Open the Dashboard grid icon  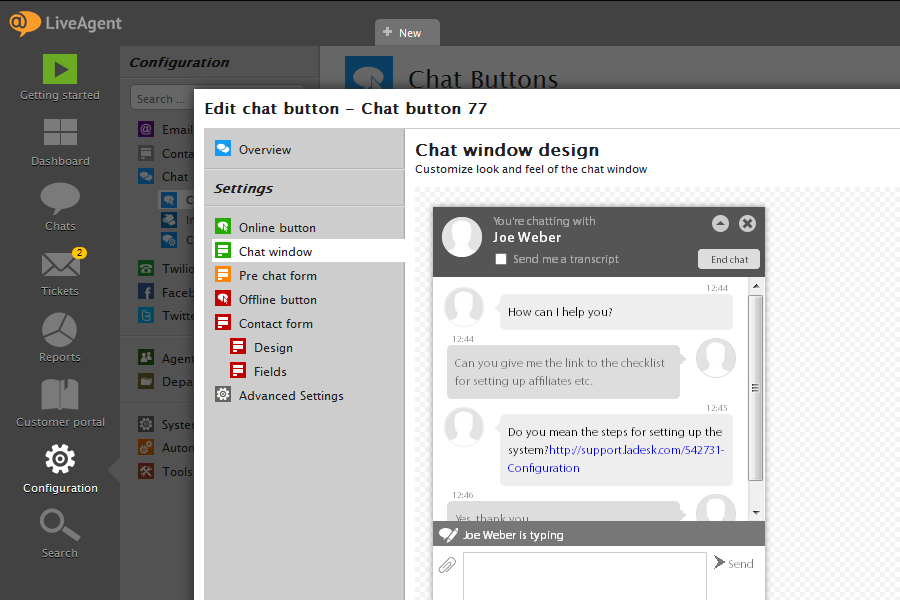point(60,132)
